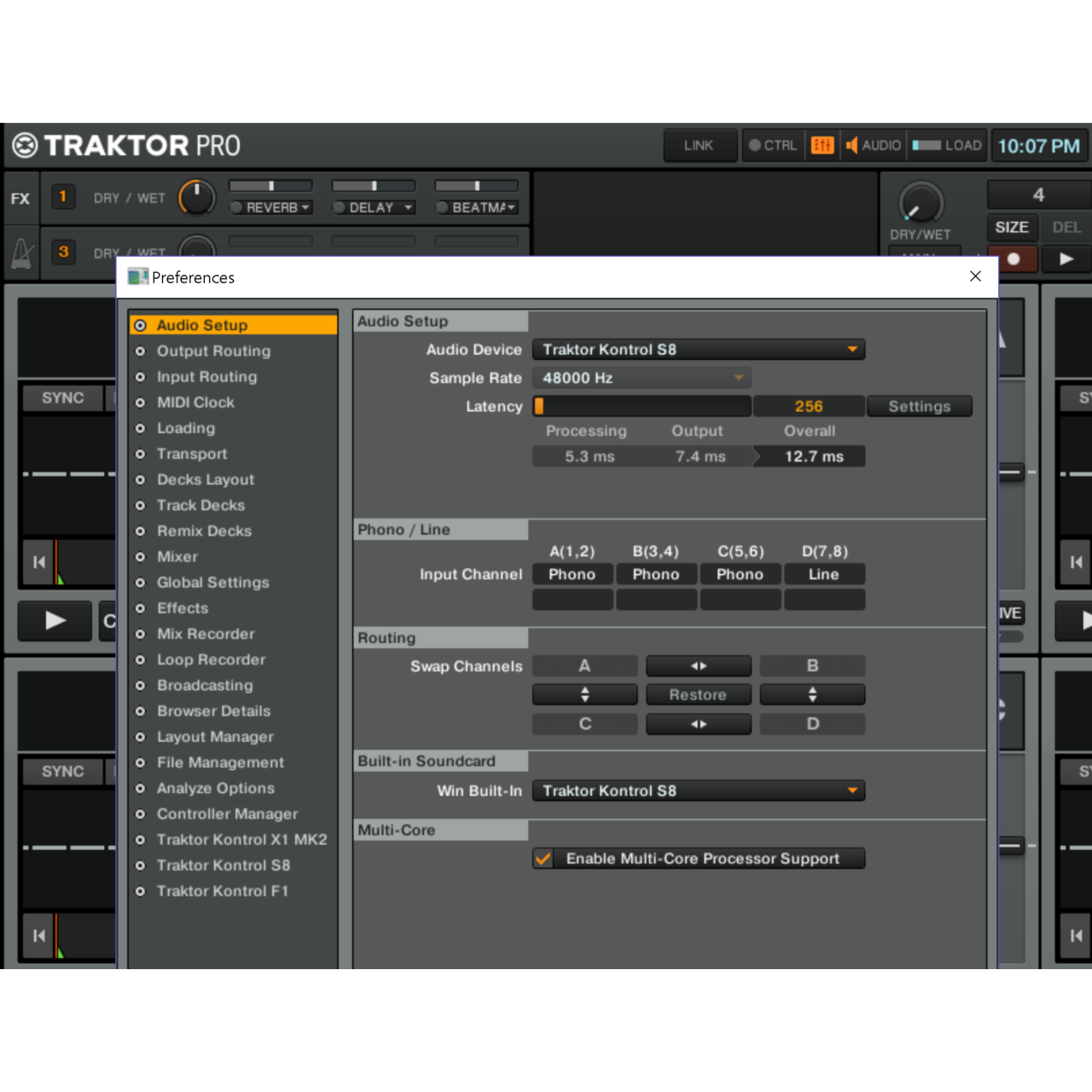This screenshot has width=1092, height=1092.
Task: Toggle upper left deck SYNC button
Action: click(63, 398)
